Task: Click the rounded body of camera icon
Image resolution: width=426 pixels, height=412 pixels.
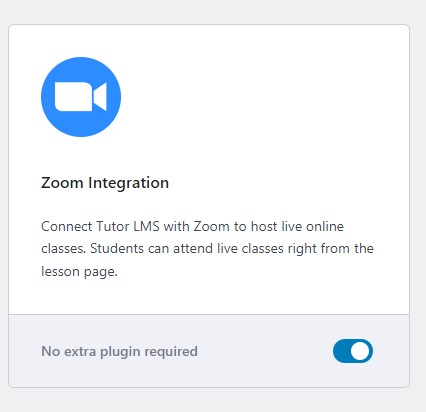Action: point(74,96)
